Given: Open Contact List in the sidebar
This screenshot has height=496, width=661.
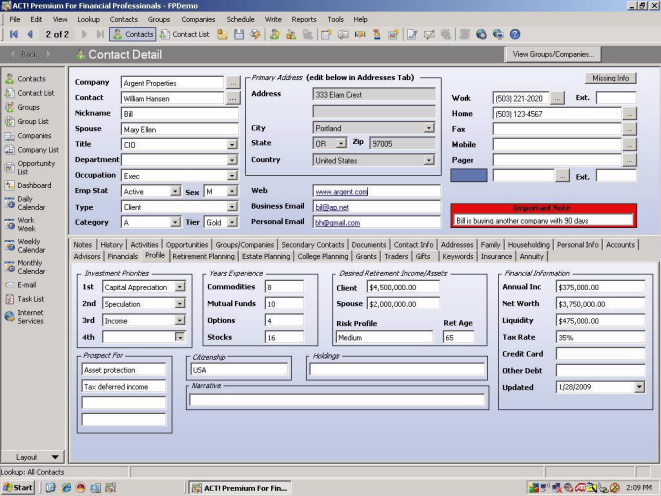Looking at the screenshot, I should (30, 93).
